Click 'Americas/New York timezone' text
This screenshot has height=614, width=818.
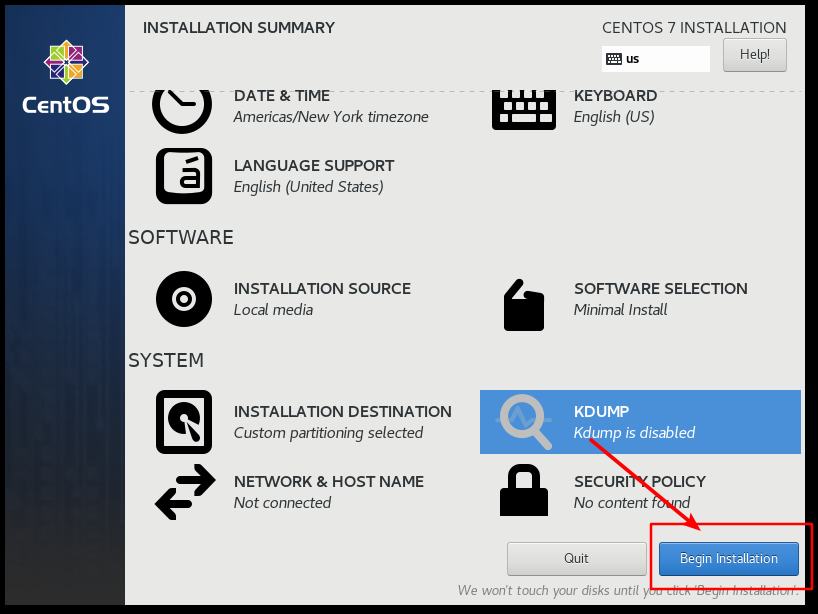click(x=331, y=117)
